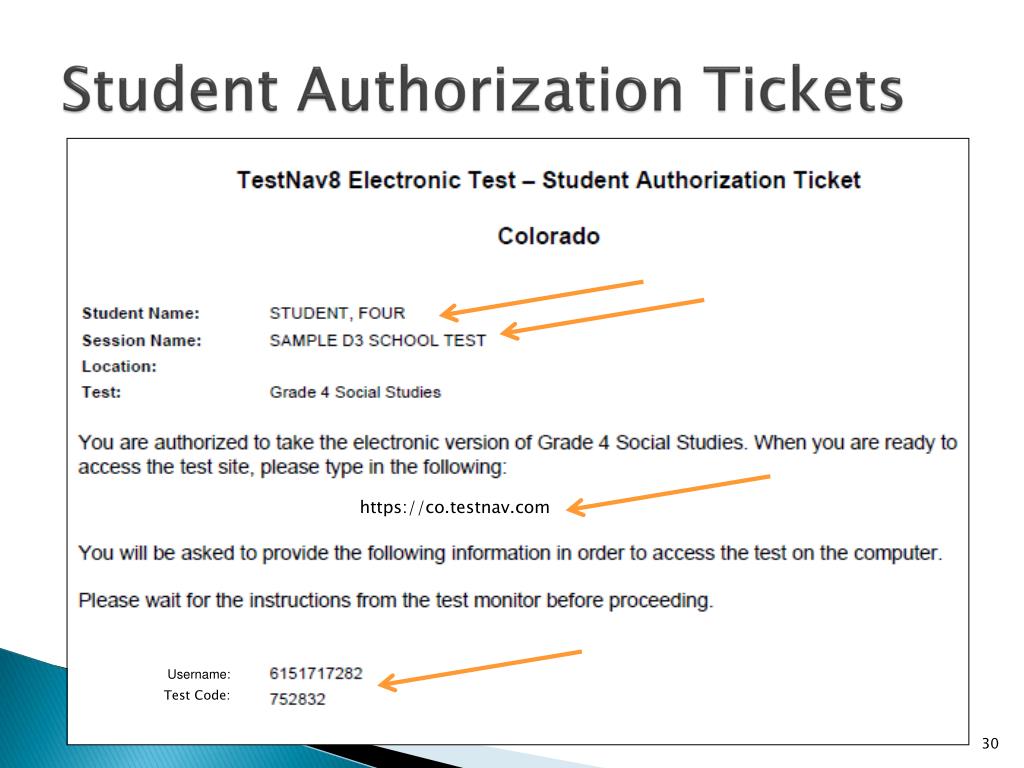This screenshot has height=768, width=1024.
Task: Click the slide title Student Authorization Tickets
Action: point(483,89)
